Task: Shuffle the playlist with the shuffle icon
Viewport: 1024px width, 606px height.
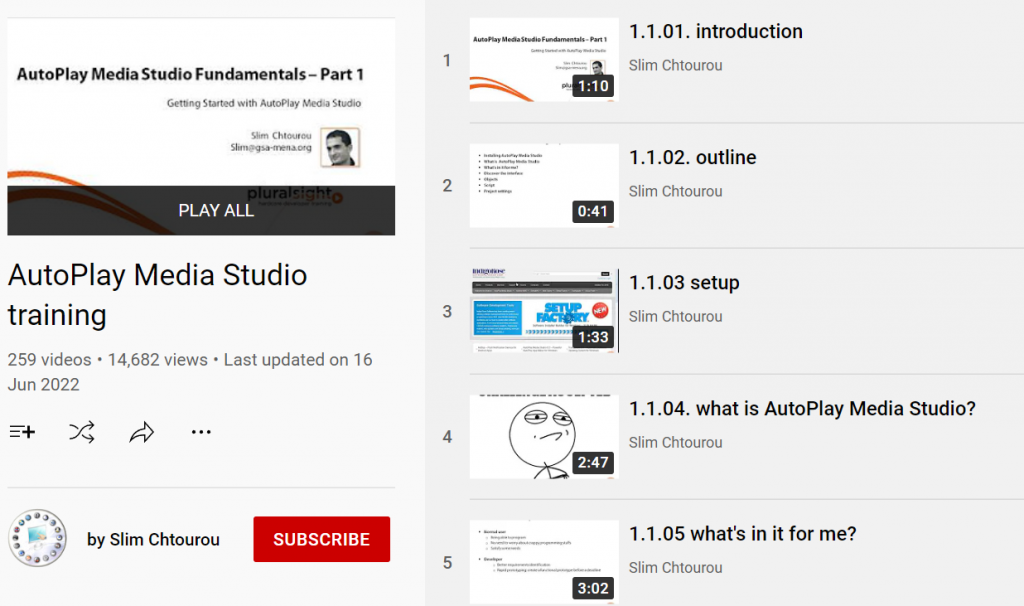Action: (x=82, y=432)
